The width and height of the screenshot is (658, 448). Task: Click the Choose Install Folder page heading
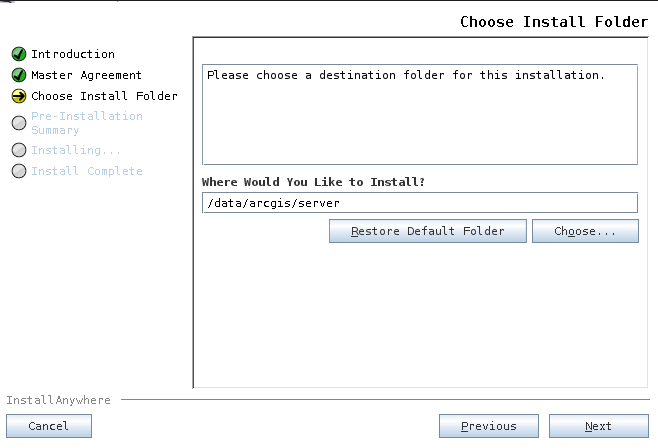point(554,22)
